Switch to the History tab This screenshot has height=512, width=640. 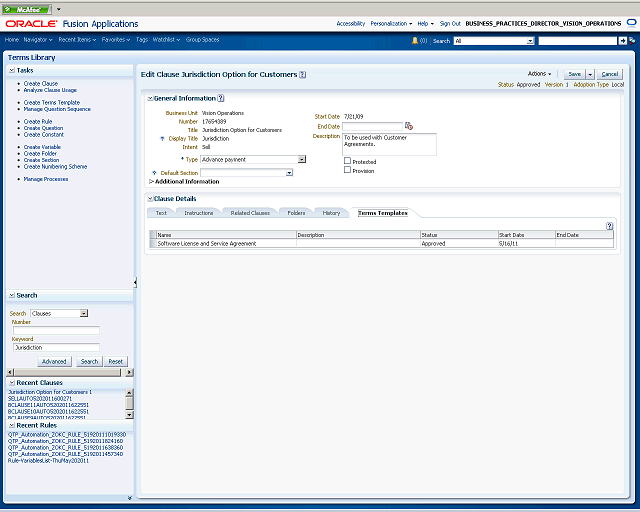tap(331, 213)
